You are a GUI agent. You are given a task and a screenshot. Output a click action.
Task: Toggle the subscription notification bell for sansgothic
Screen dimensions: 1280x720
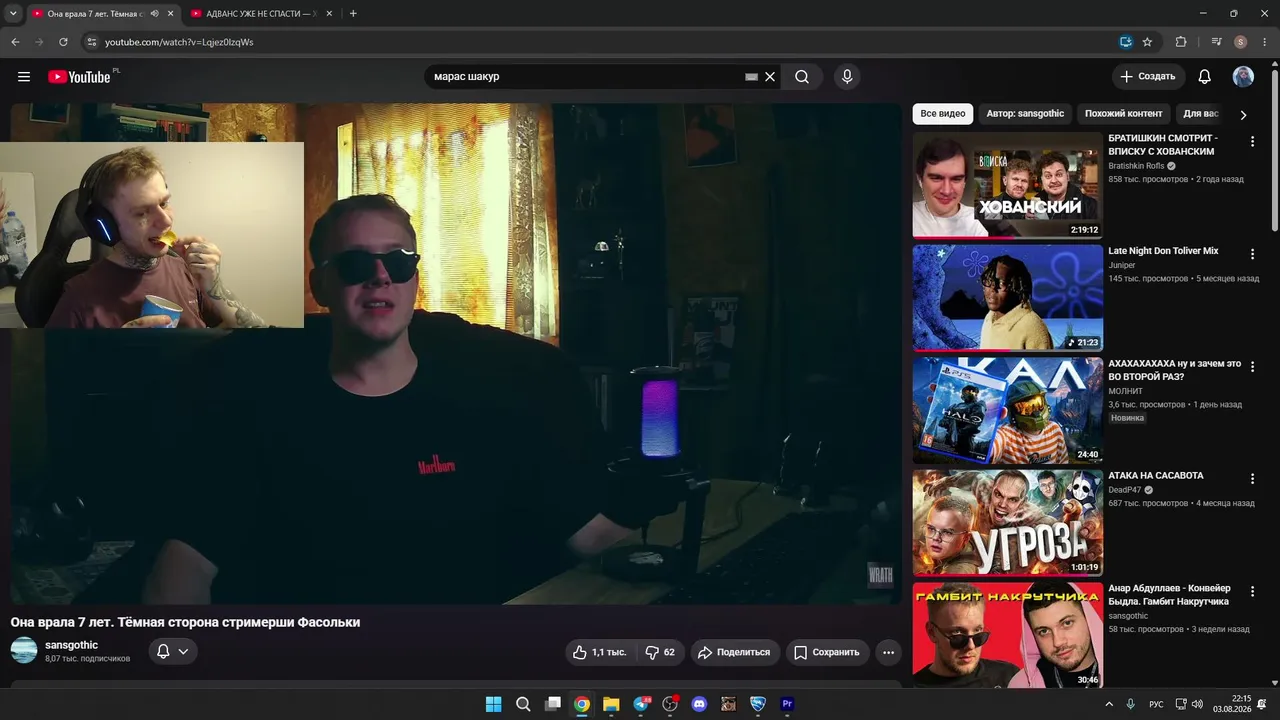(164, 652)
